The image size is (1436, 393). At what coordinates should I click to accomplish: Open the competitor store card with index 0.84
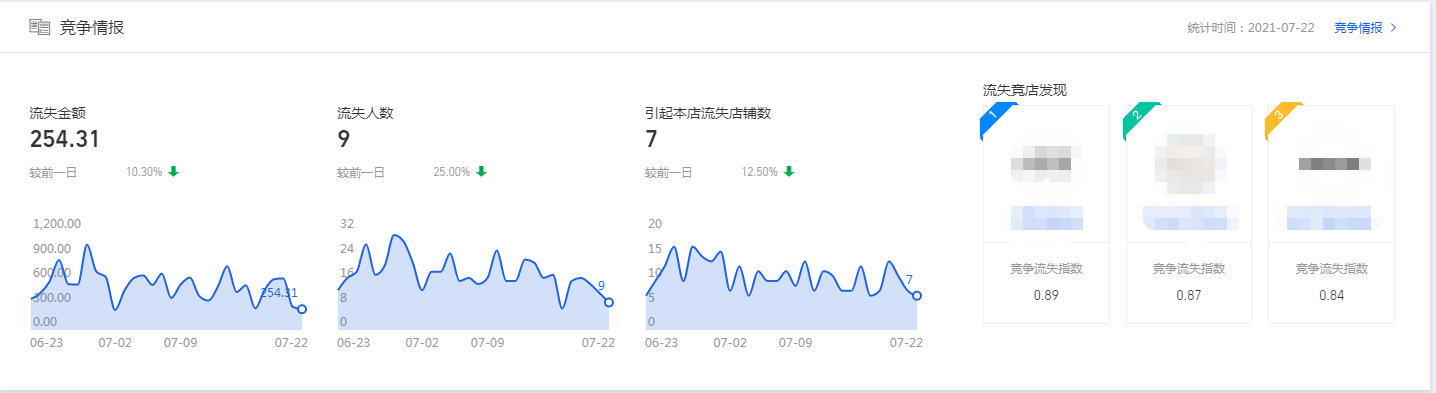(x=1331, y=213)
